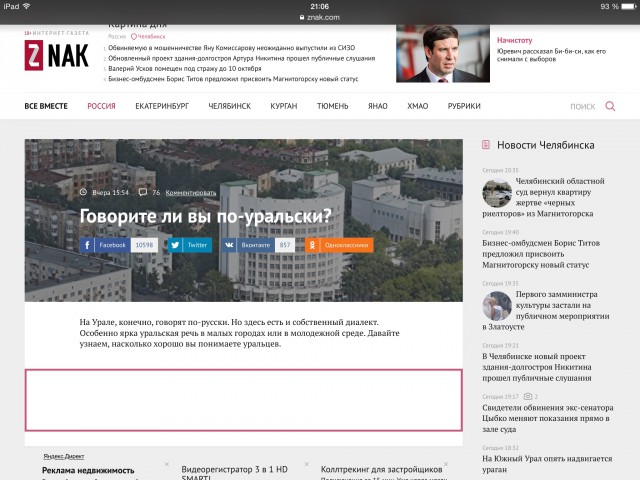Tap the znak.com address bar
640x480 pixels.
point(320,17)
